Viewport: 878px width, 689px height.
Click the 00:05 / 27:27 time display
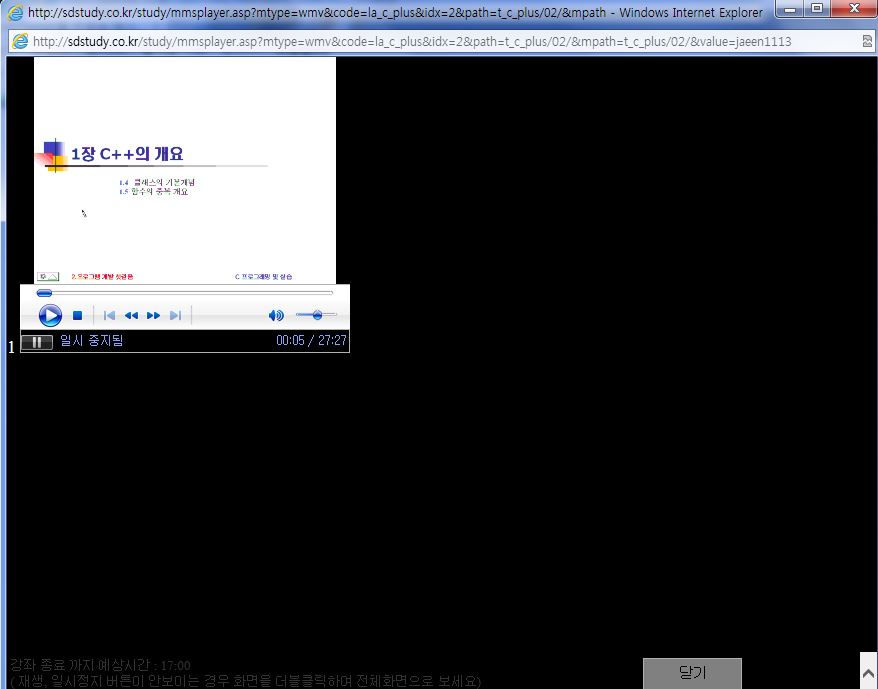point(311,341)
